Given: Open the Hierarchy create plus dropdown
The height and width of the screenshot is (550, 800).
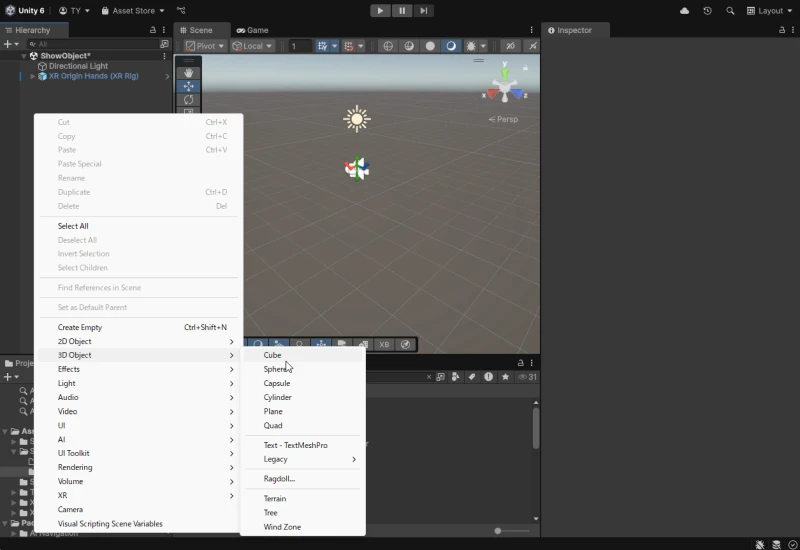Looking at the screenshot, I should coord(11,44).
